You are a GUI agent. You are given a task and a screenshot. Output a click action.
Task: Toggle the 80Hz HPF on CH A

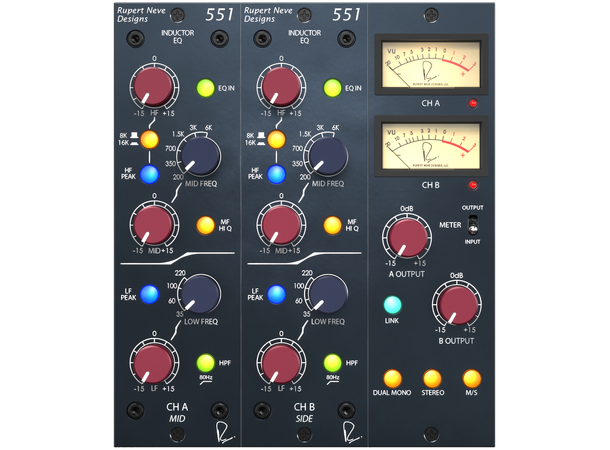point(205,363)
